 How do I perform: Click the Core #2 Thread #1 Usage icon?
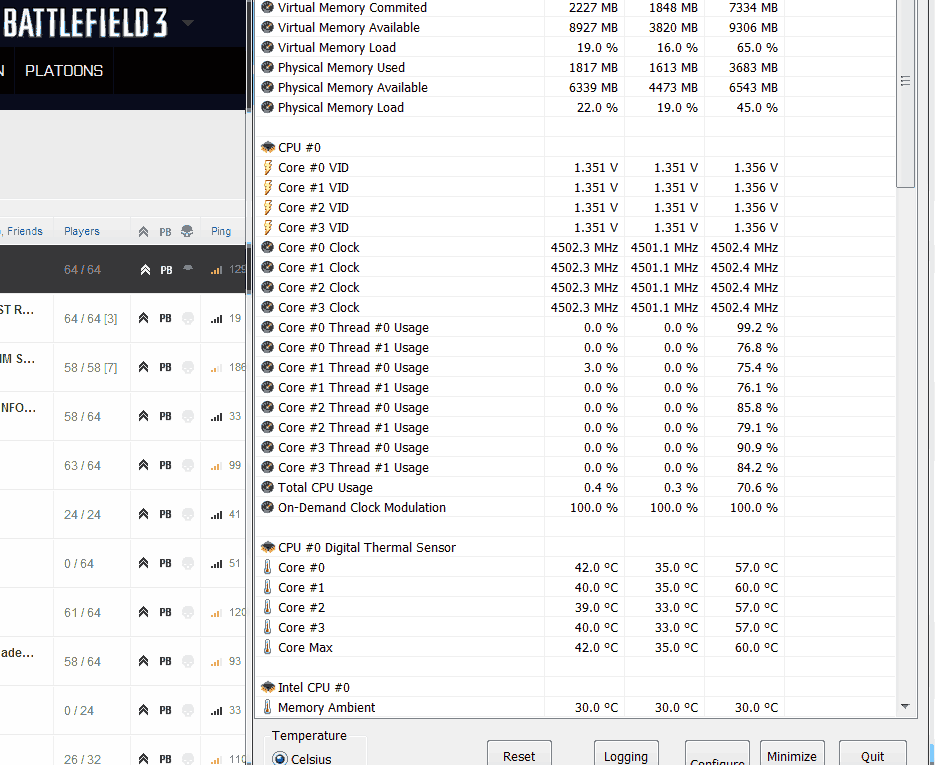click(268, 428)
